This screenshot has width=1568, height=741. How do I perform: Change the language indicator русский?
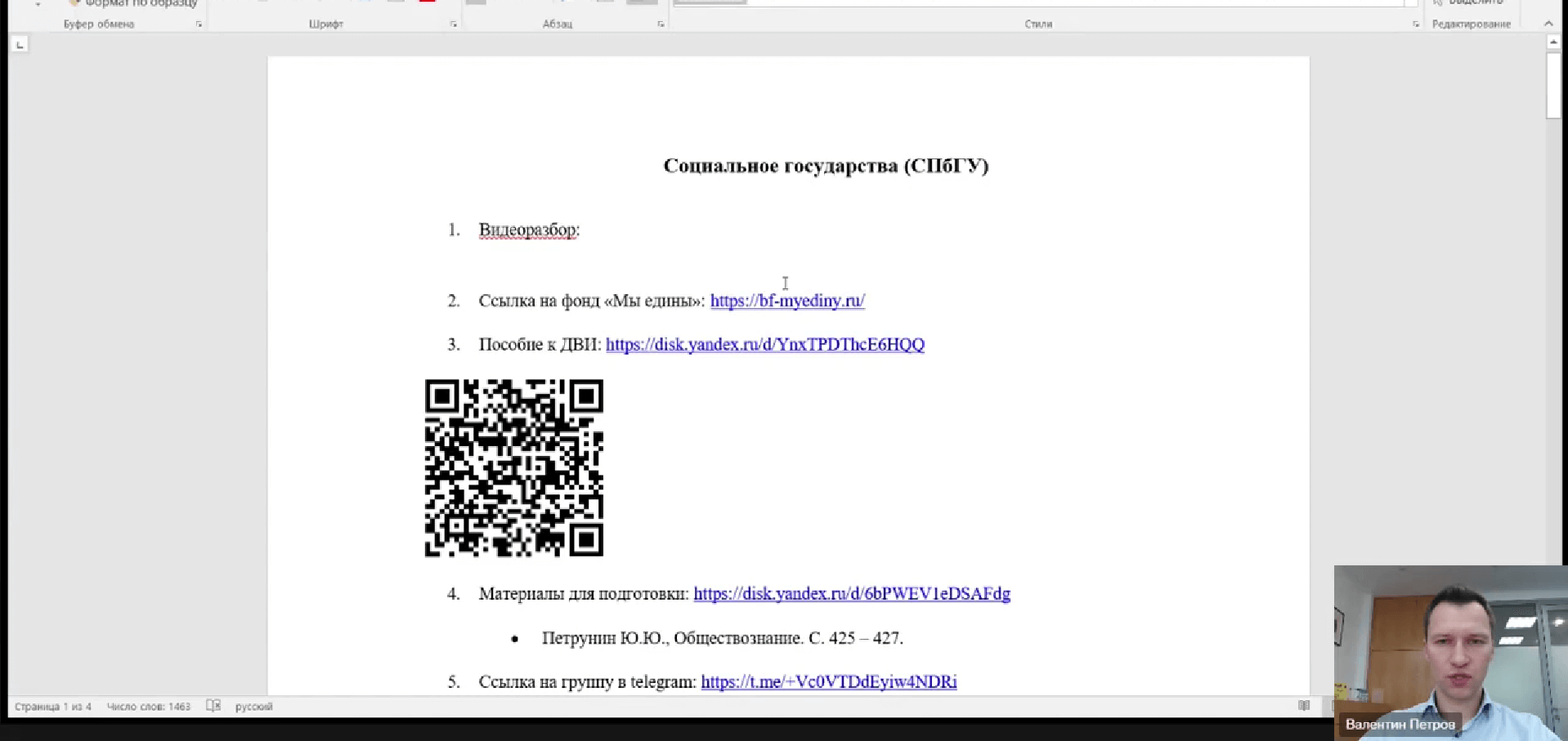tap(254, 707)
